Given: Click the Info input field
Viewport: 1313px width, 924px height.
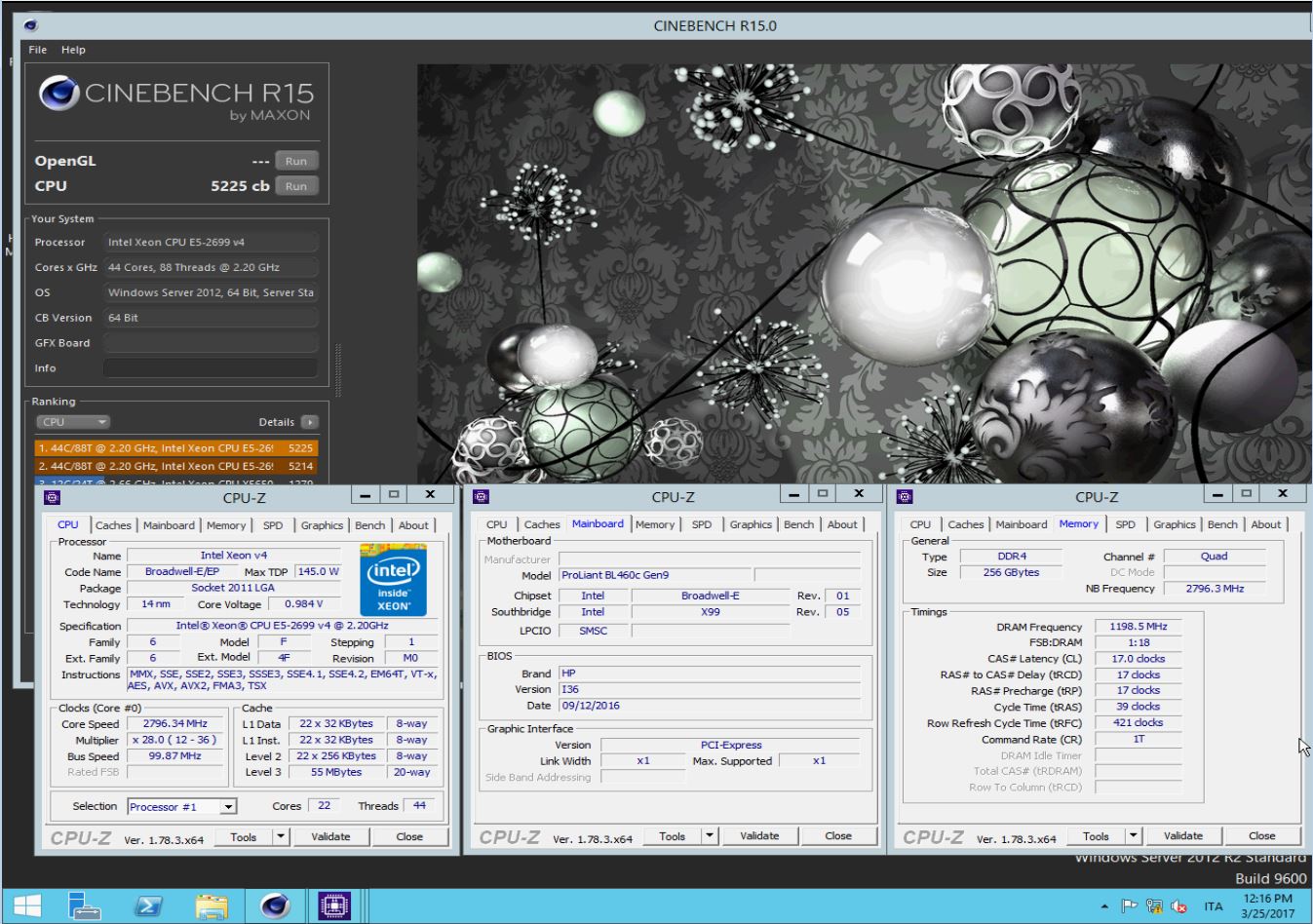Looking at the screenshot, I should [x=211, y=368].
